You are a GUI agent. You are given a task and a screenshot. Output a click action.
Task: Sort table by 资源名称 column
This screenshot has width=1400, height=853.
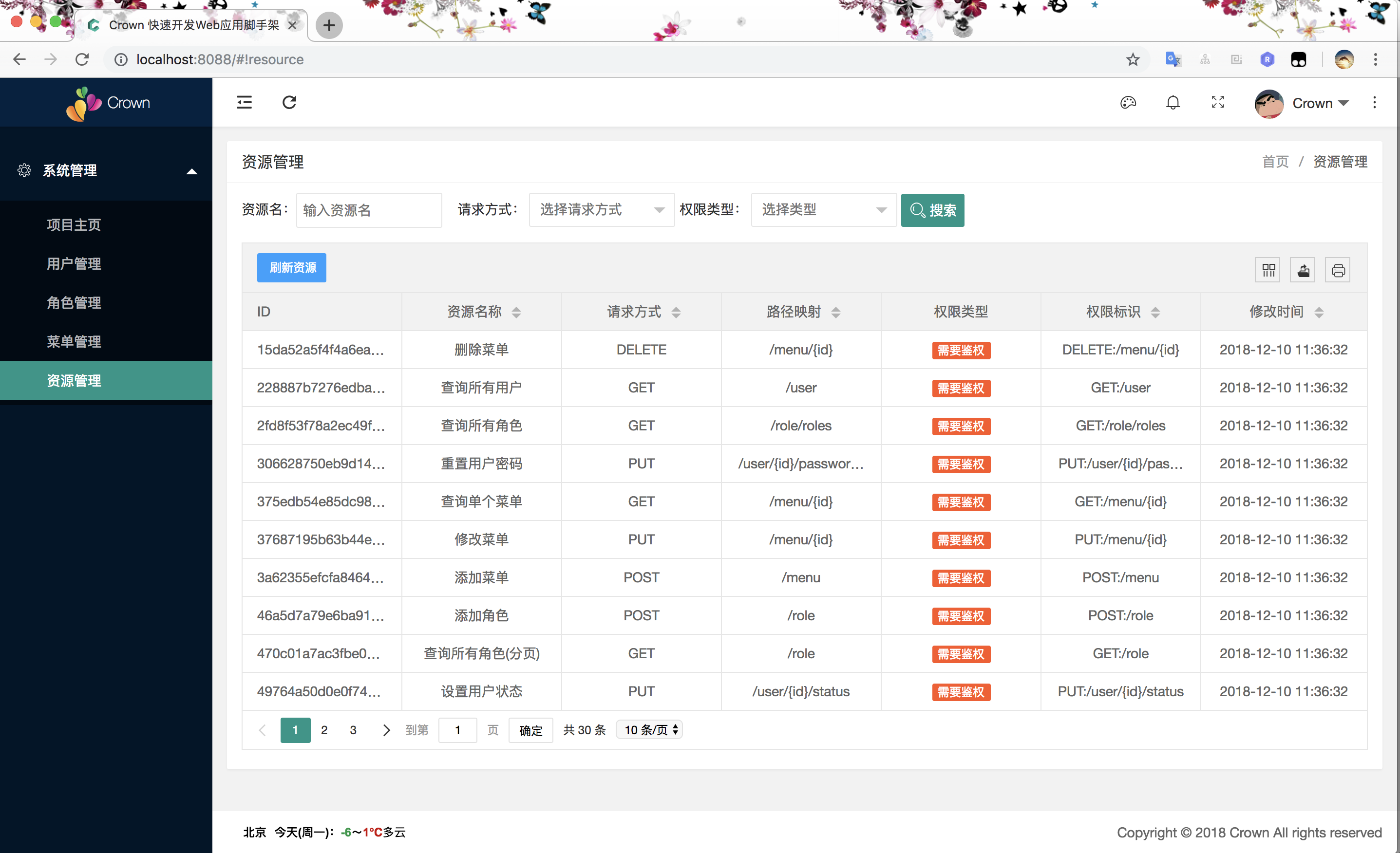[516, 312]
